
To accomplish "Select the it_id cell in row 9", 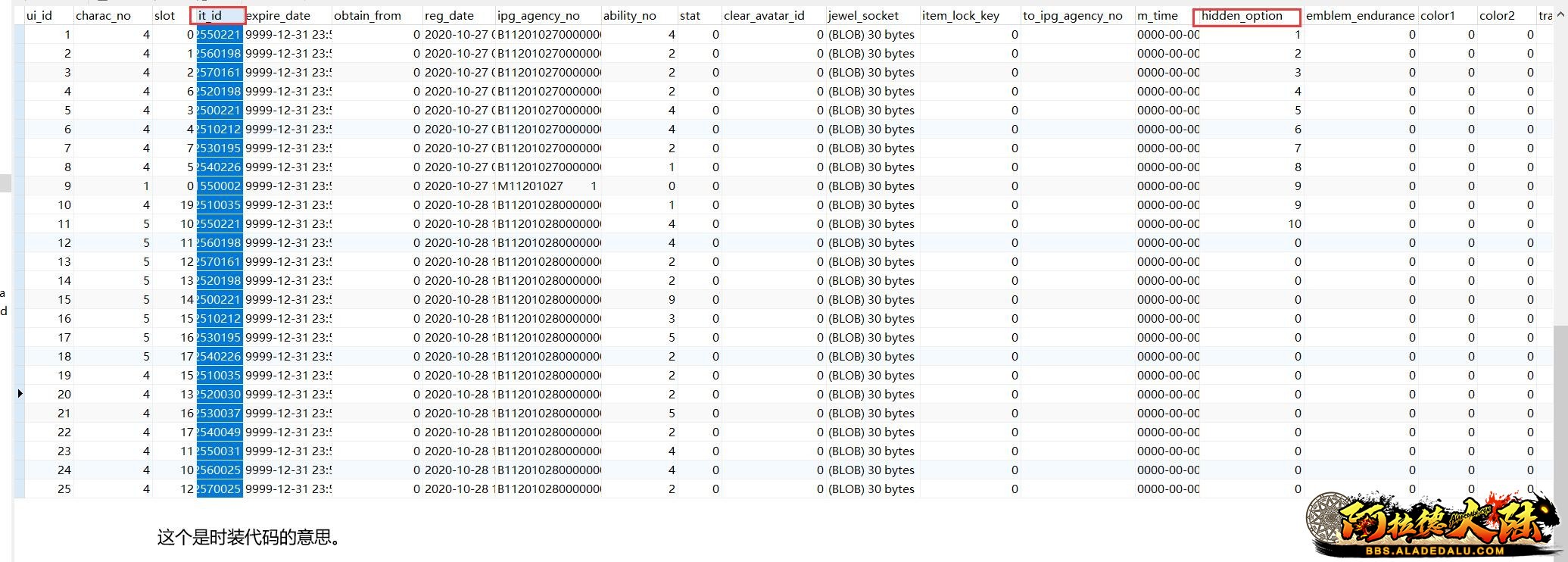I will click(220, 186).
